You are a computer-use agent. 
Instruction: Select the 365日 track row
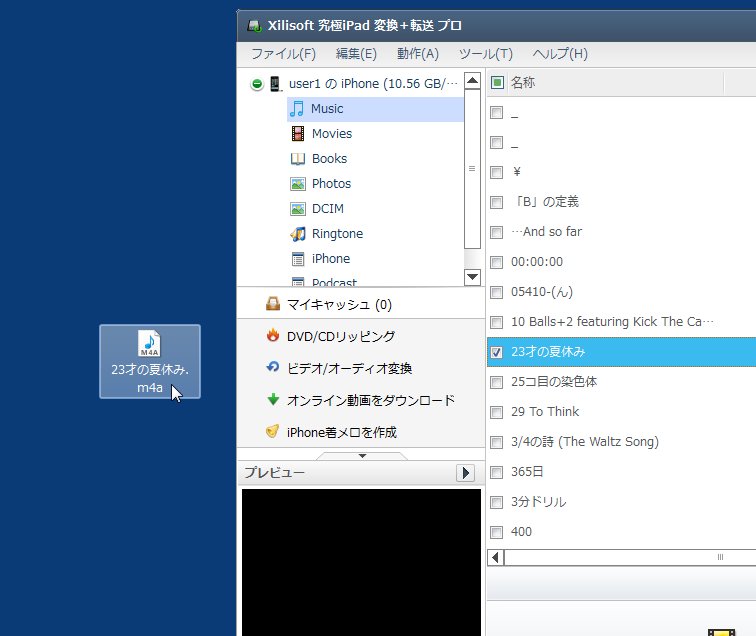(x=621, y=472)
